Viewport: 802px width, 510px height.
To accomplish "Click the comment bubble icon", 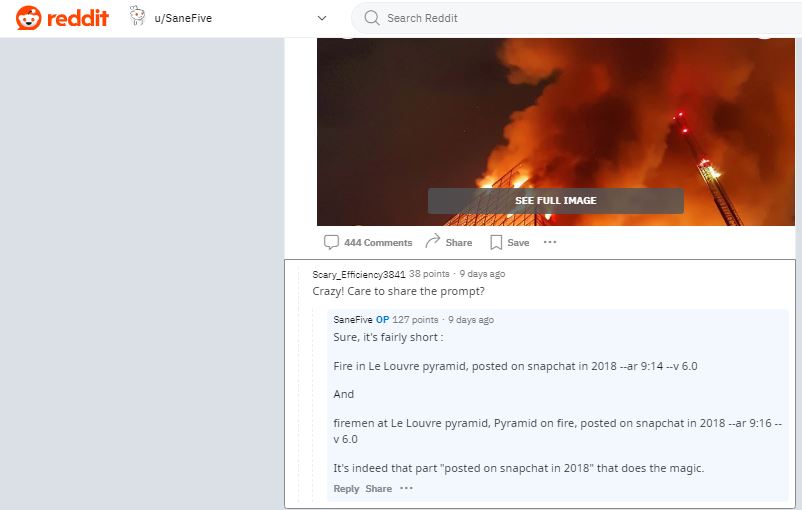I will [x=331, y=242].
